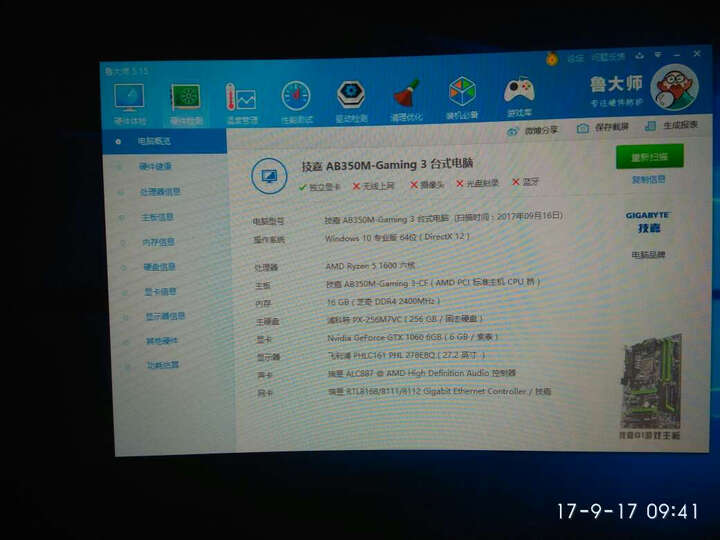The width and height of the screenshot is (720, 540).
Task: Click AB350M-Gaming 3-CF motherboard value
Action: (x=433, y=283)
